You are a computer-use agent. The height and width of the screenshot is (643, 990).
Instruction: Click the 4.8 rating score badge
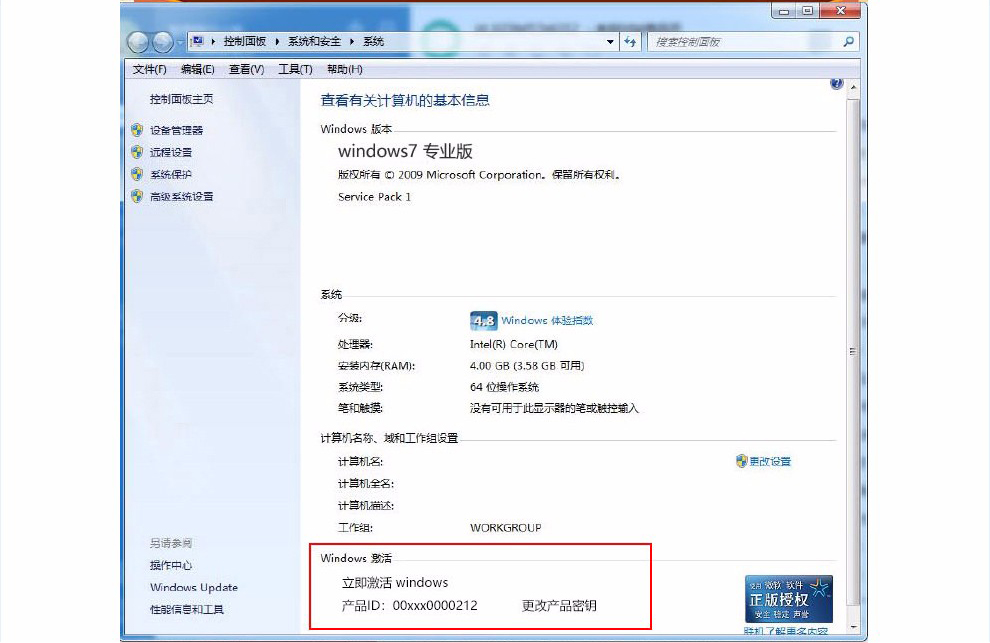coord(484,321)
